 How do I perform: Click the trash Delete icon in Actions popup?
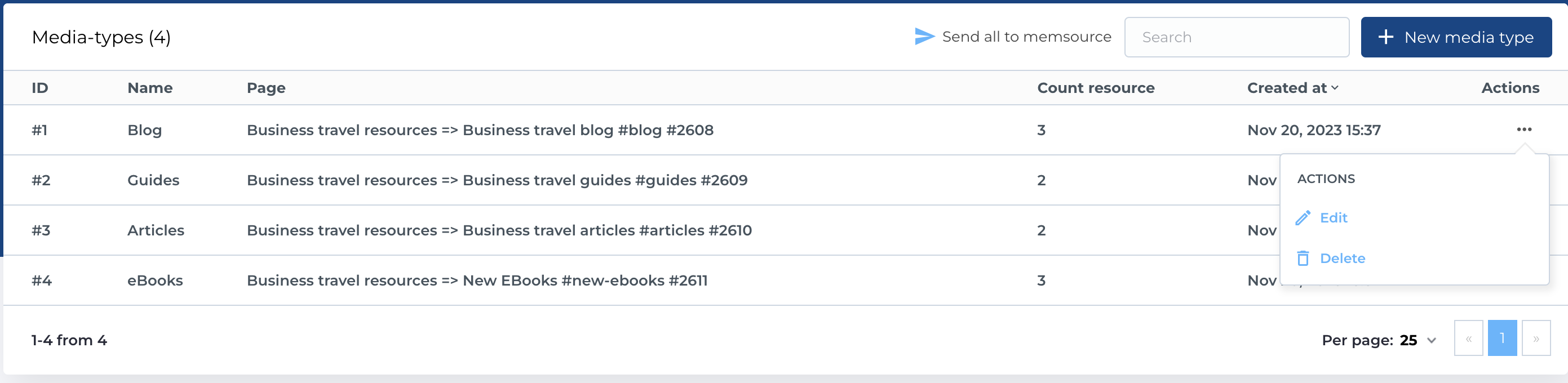click(1303, 259)
